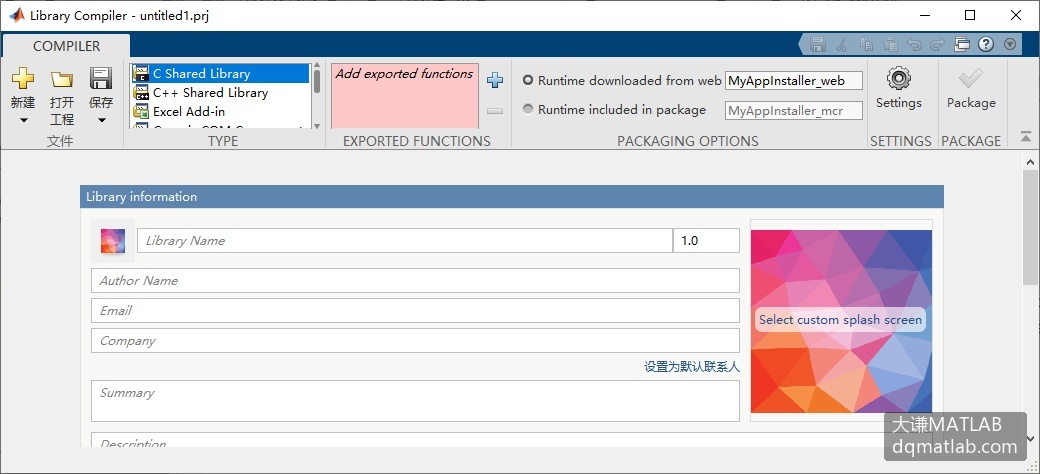This screenshot has height=474, width=1040.
Task: Click the 设置为默认联系人 link
Action: pos(692,367)
